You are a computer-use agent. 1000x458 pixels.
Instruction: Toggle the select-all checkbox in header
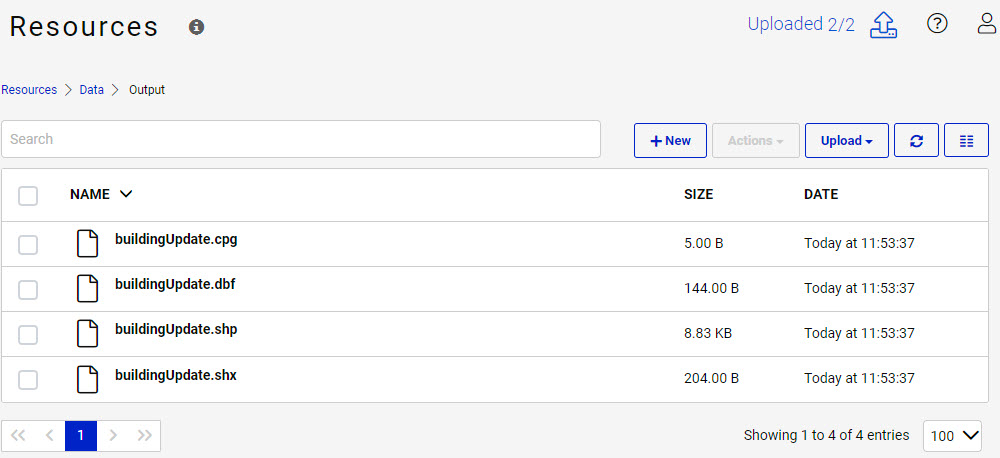(x=28, y=195)
